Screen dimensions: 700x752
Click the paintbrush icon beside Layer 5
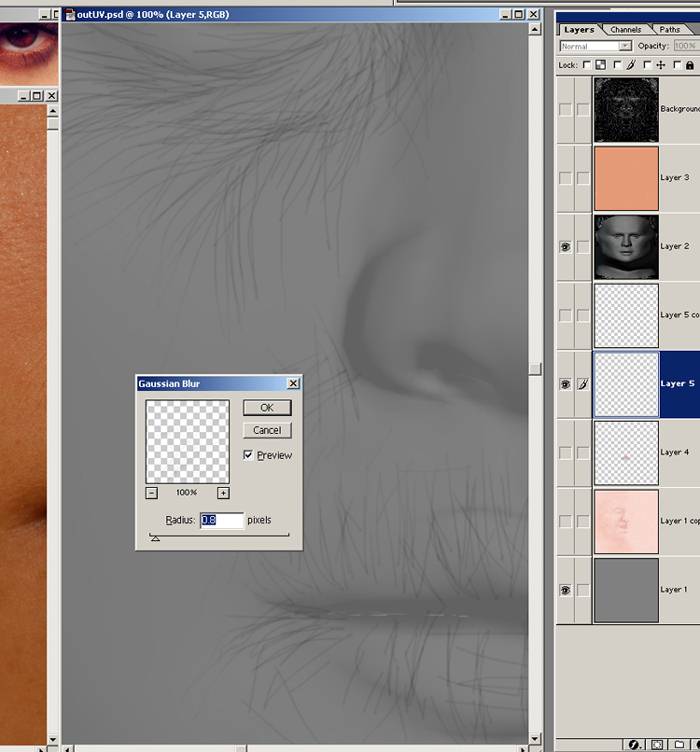pyautogui.click(x=582, y=384)
